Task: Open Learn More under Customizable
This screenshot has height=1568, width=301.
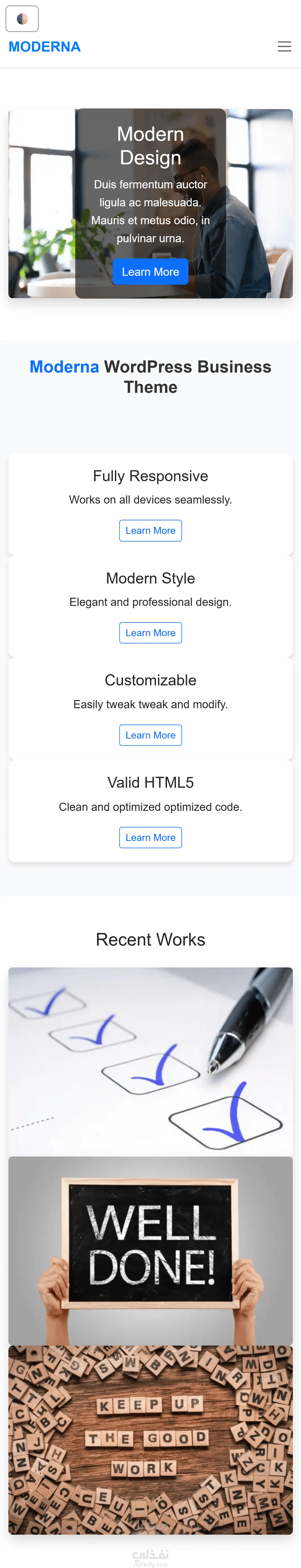Action: point(150,735)
